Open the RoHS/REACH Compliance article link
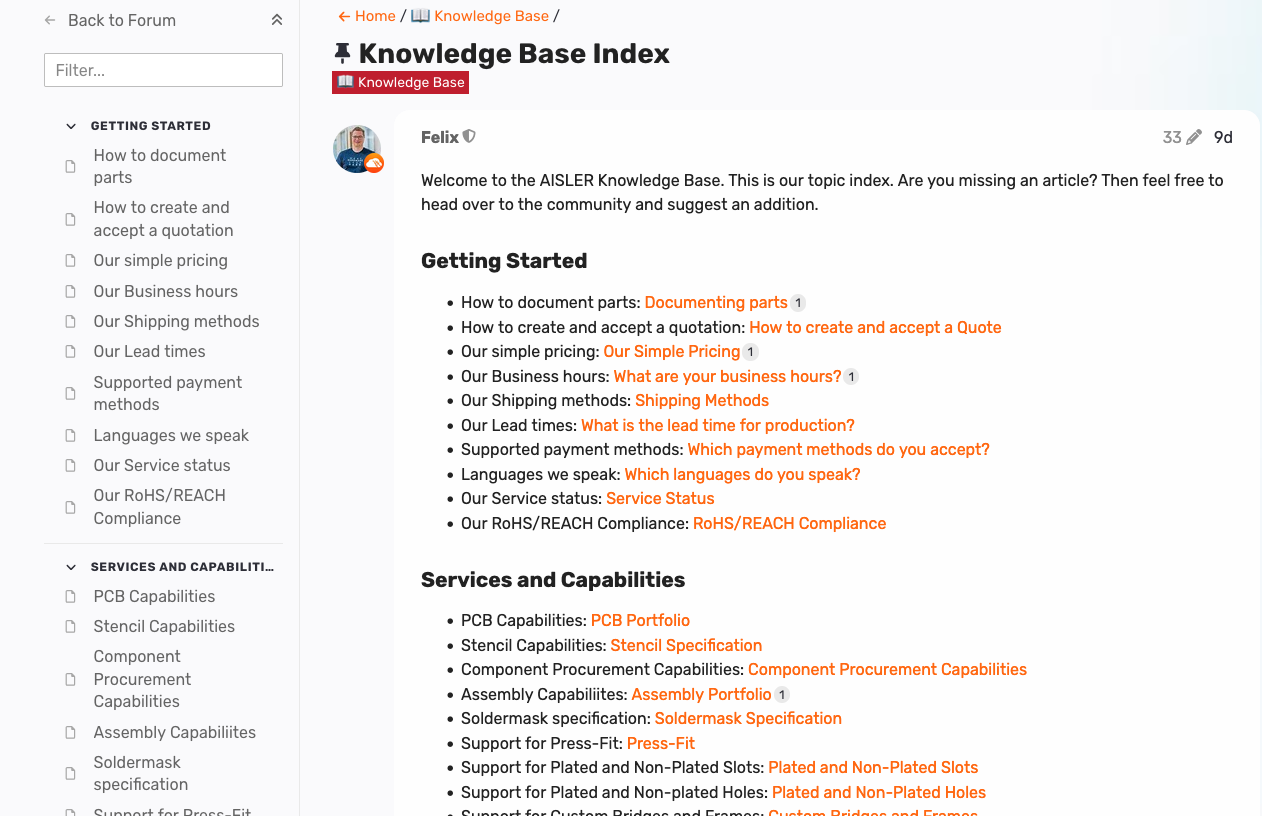This screenshot has width=1262, height=816. (x=789, y=523)
